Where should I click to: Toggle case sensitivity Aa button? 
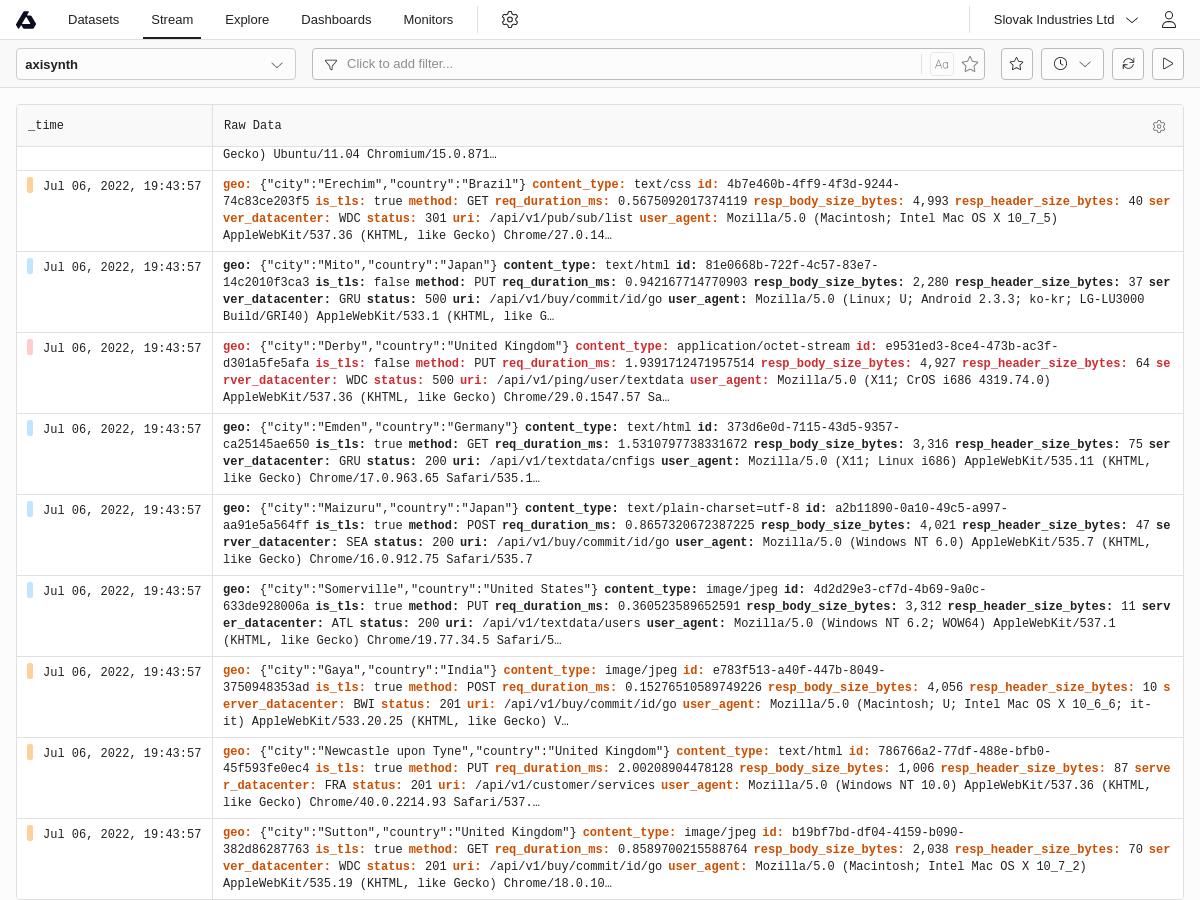pos(942,64)
